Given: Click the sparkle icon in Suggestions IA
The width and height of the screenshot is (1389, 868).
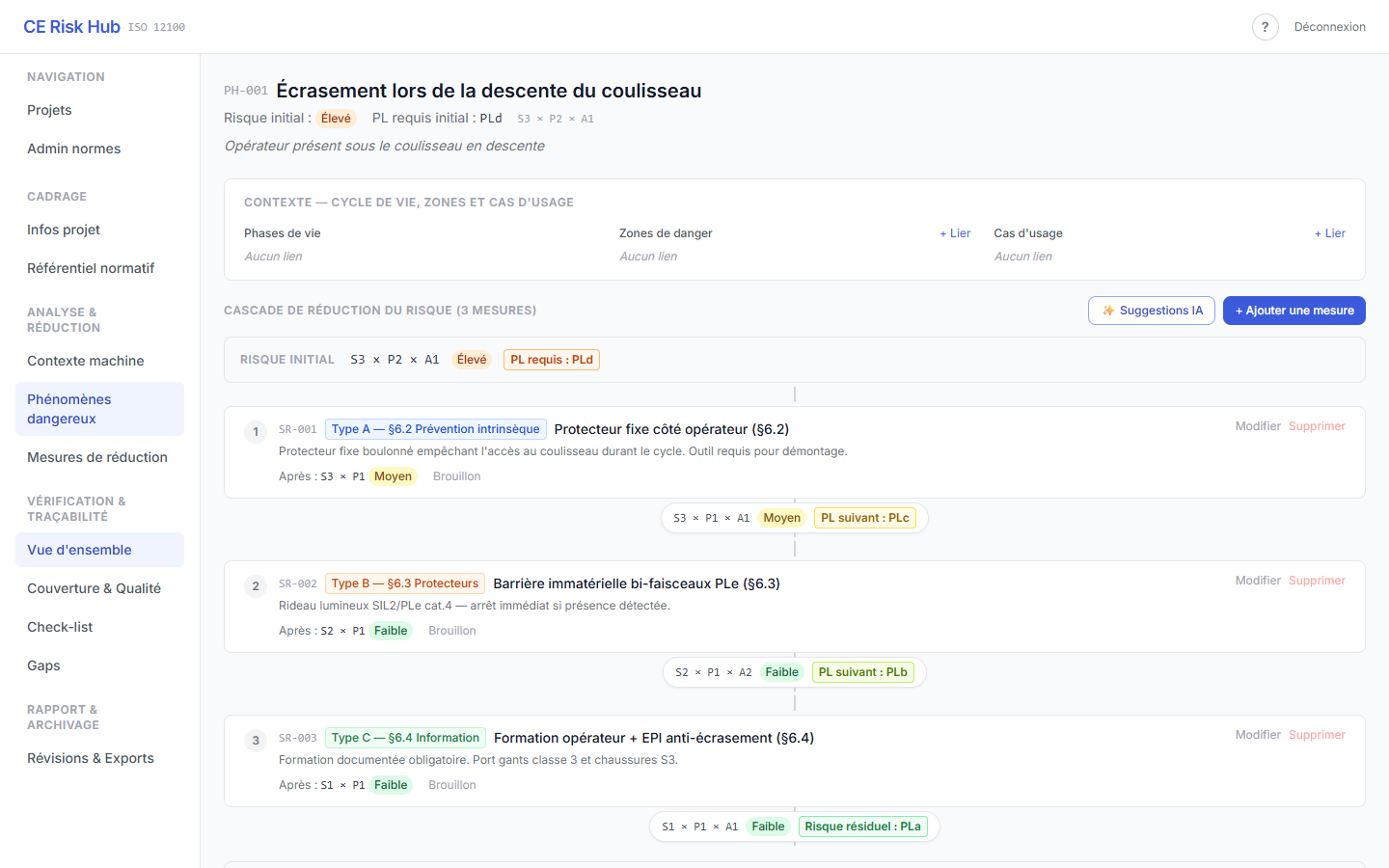Looking at the screenshot, I should tap(1108, 311).
